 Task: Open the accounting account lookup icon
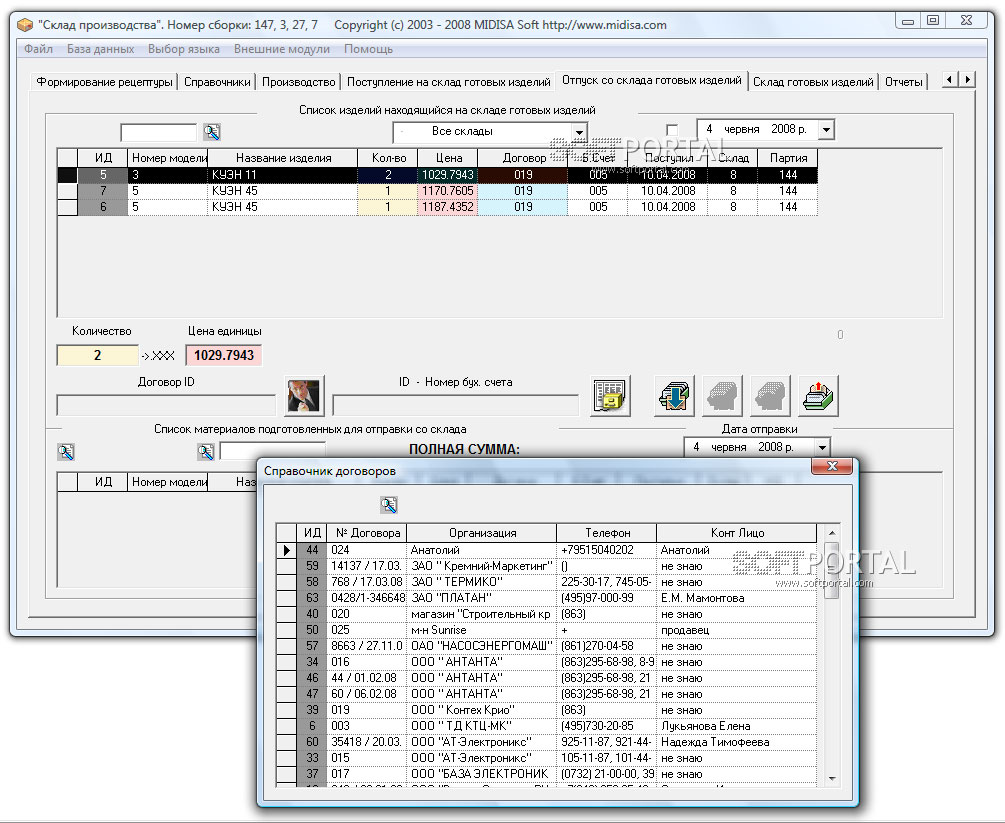[610, 395]
